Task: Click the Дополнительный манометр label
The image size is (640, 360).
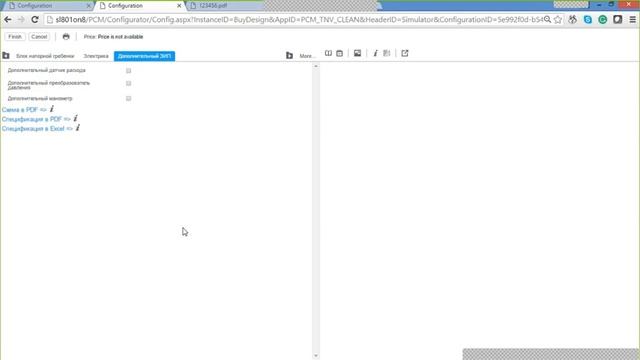Action: pos(40,98)
